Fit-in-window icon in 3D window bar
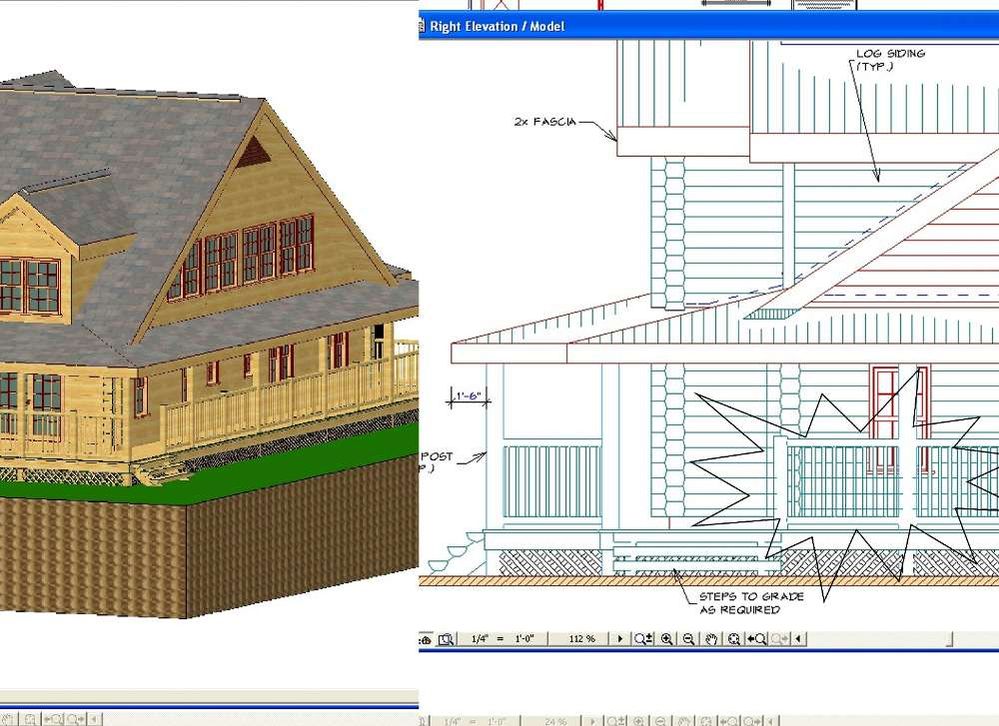The image size is (999, 726). [29, 720]
